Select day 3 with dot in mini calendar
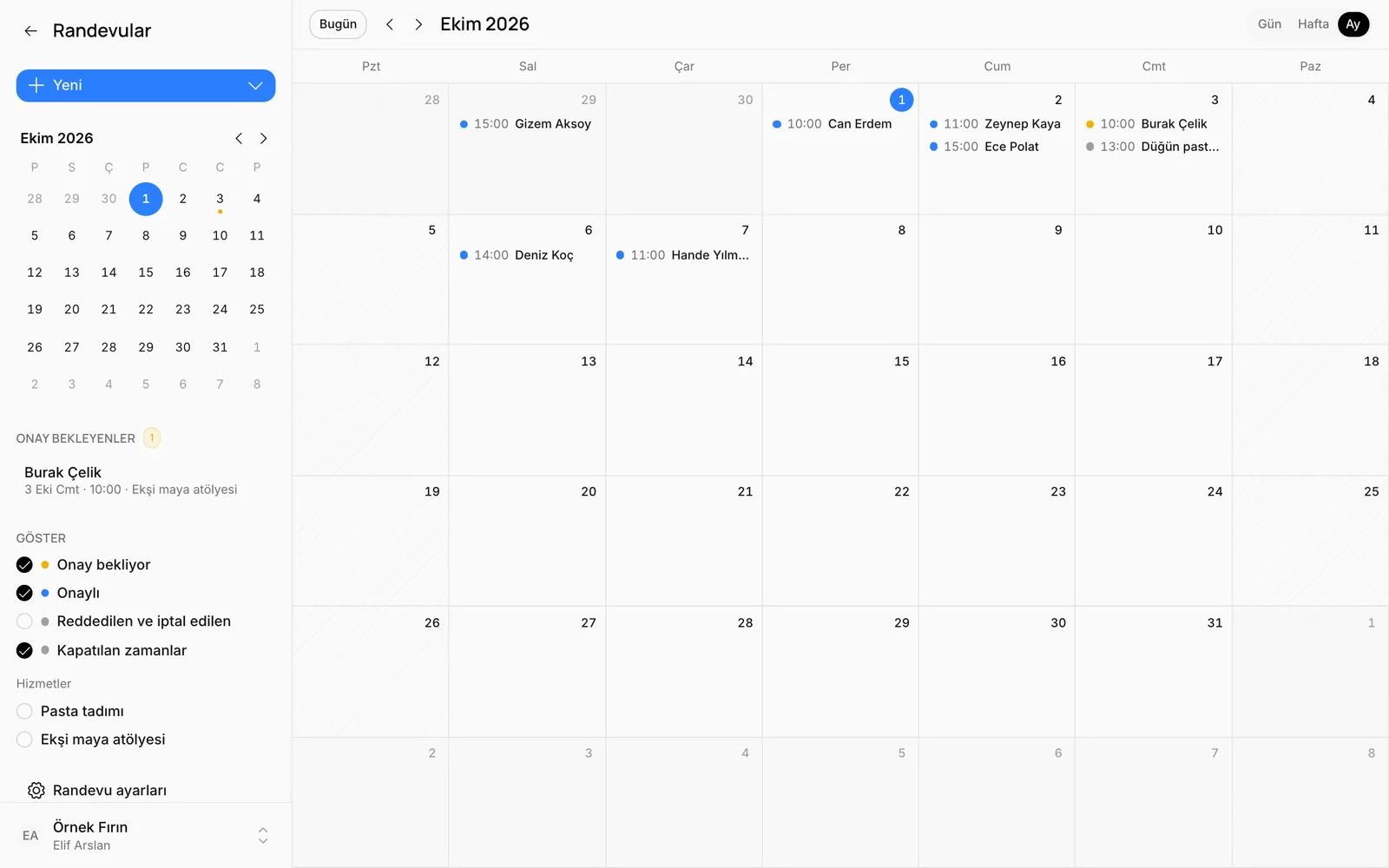 220,200
